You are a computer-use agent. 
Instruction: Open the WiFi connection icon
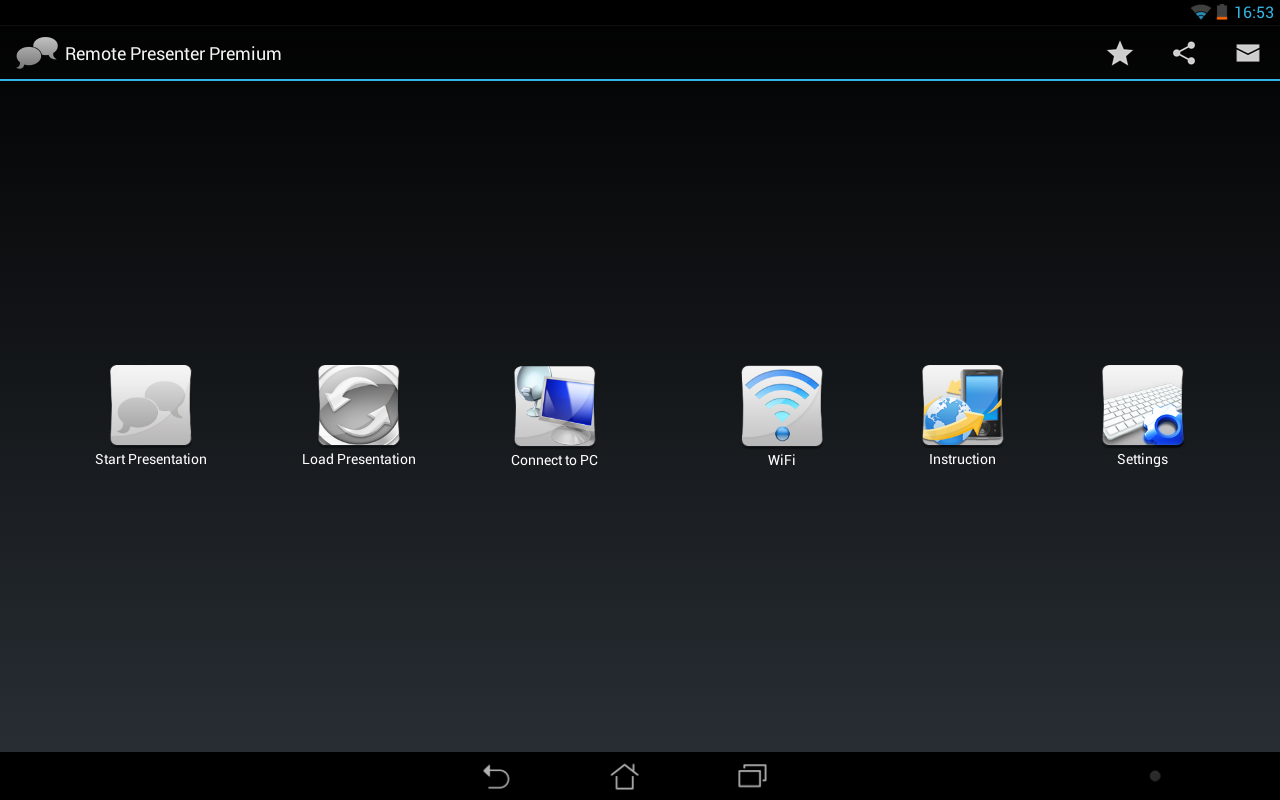click(x=782, y=405)
